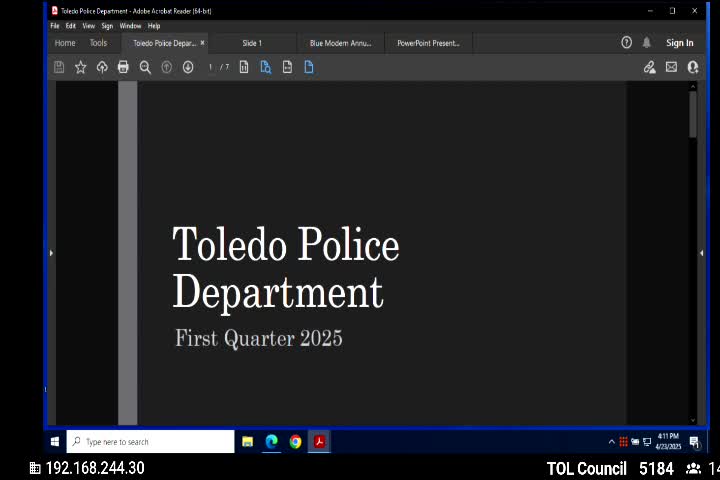Go to next page with down arrow
720x480 pixels.
point(188,67)
